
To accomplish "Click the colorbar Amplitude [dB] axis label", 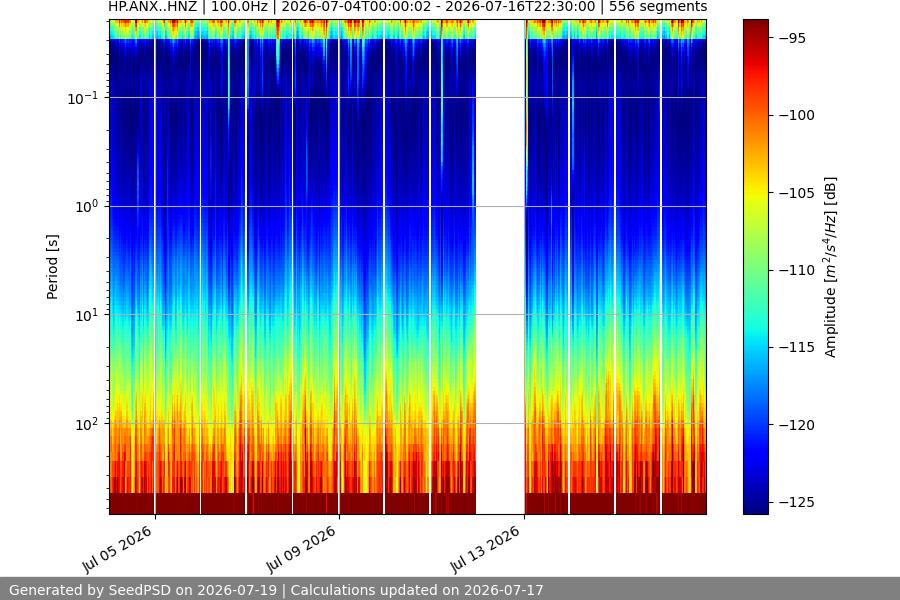I will [830, 267].
